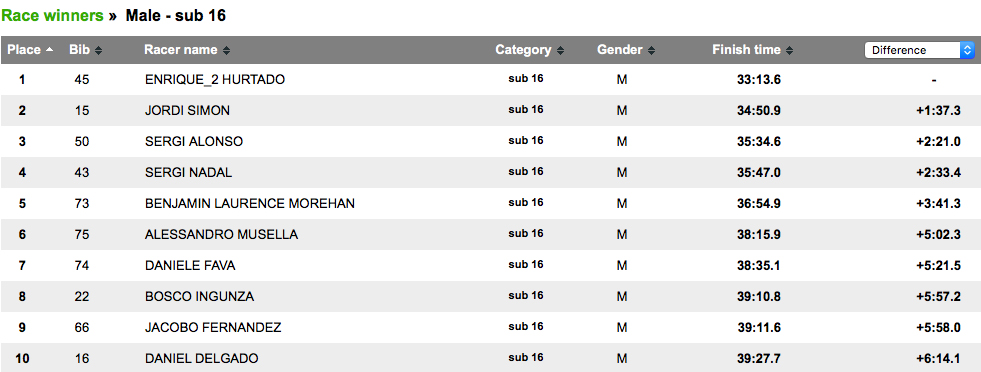Click the Racer name header label

(181, 50)
